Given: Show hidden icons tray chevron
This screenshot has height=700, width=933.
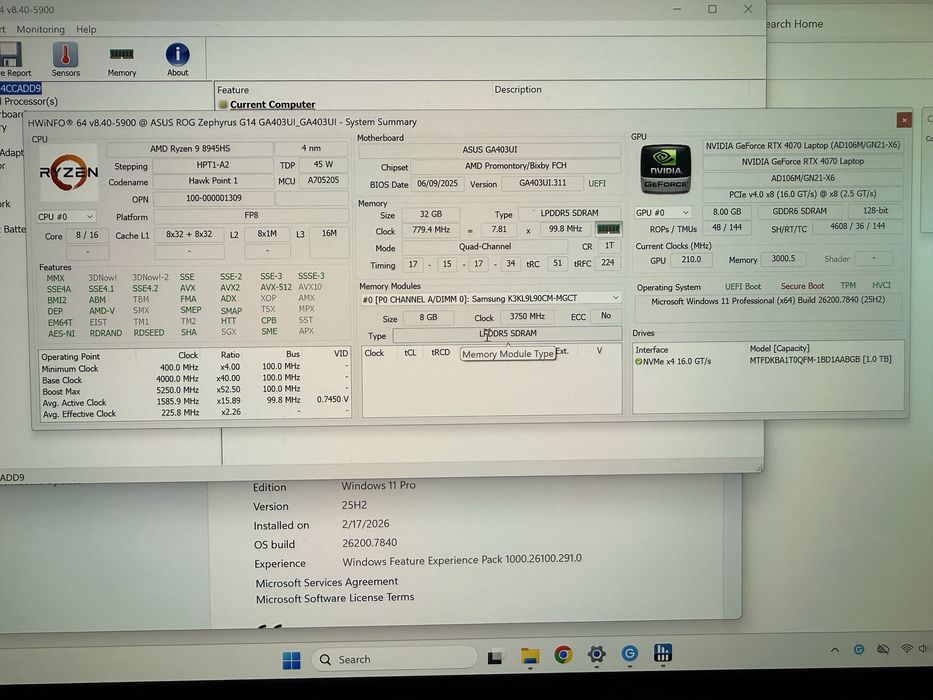Looking at the screenshot, I should point(835,650).
